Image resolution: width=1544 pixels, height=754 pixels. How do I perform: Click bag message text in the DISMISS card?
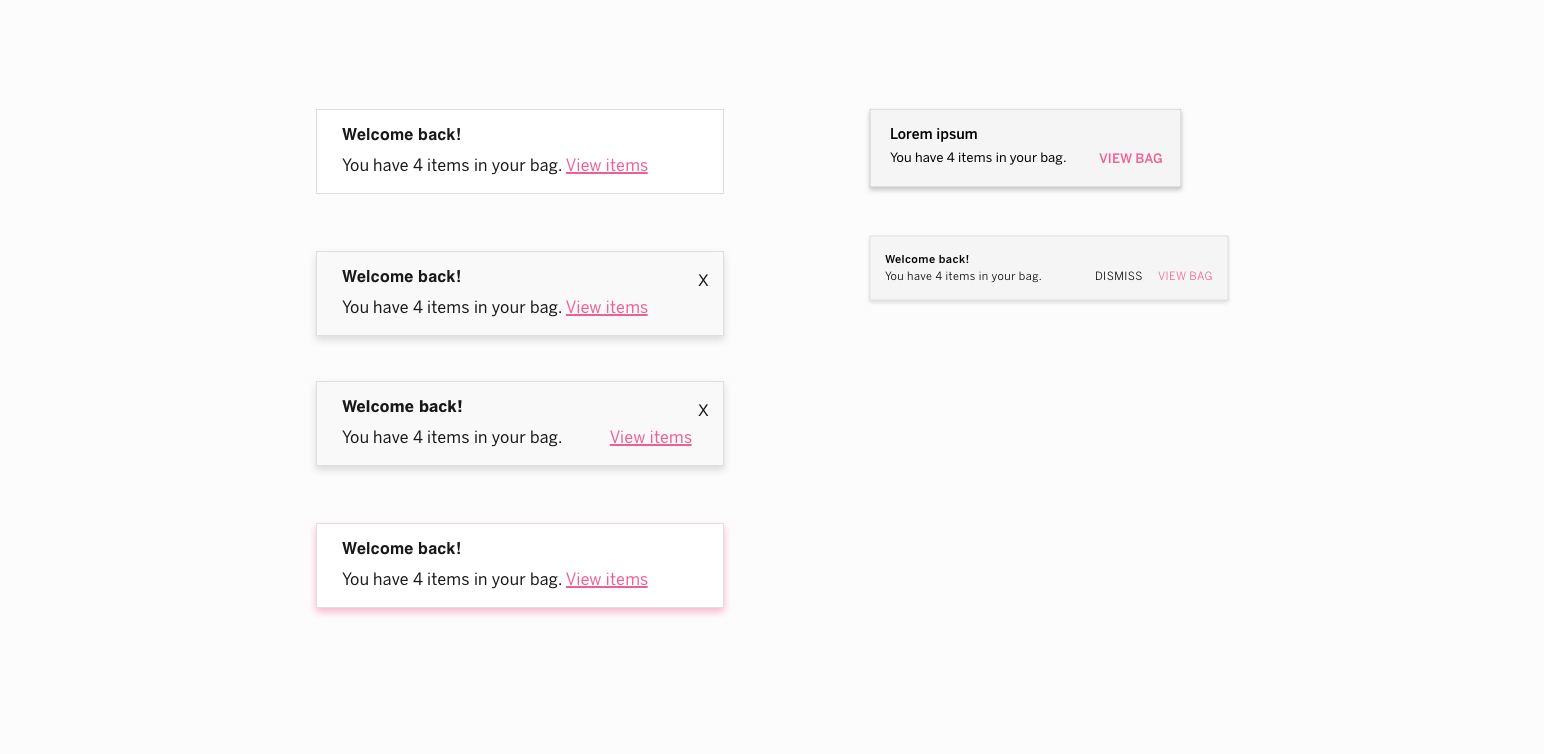pos(963,276)
